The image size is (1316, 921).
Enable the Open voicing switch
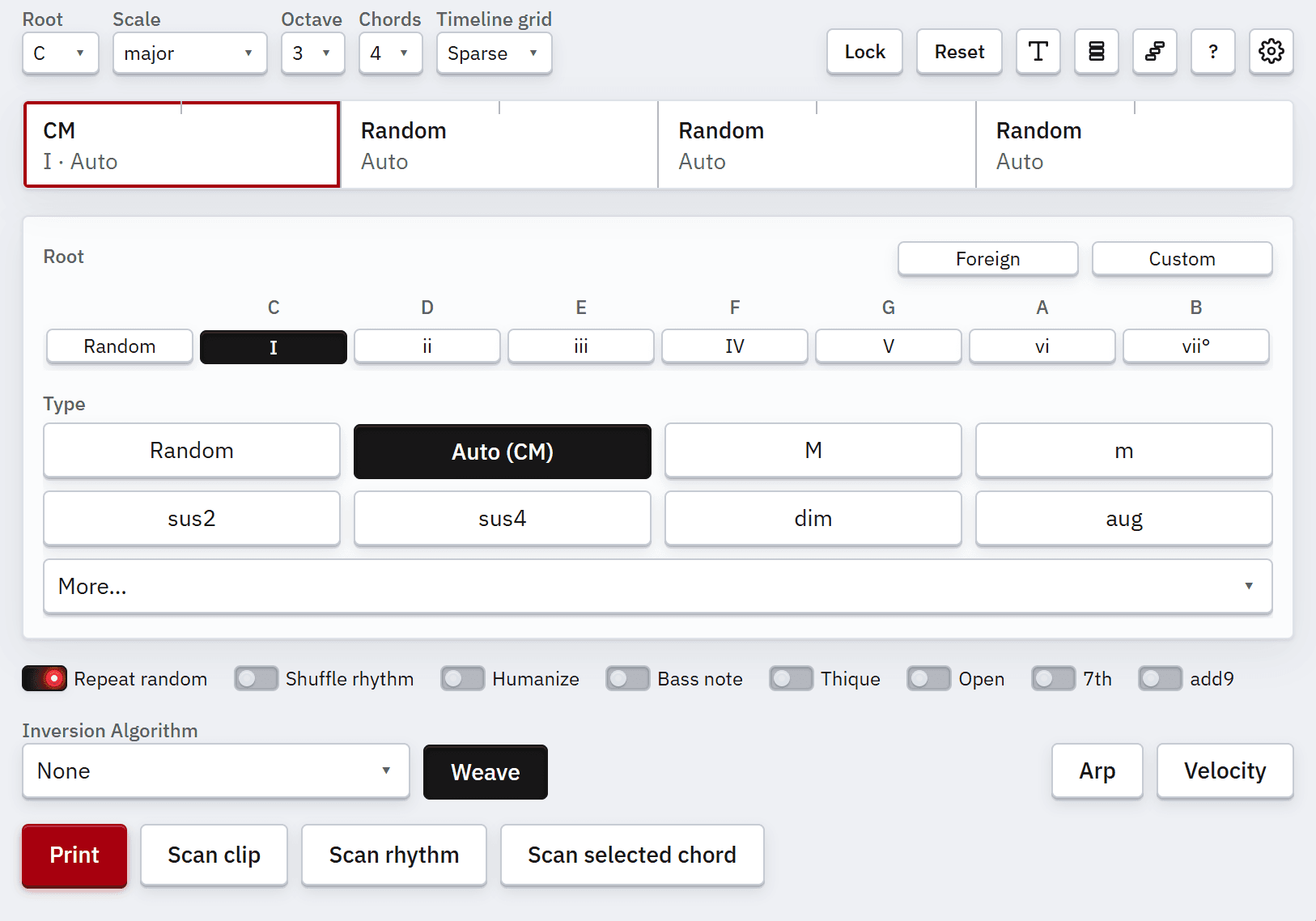[929, 678]
